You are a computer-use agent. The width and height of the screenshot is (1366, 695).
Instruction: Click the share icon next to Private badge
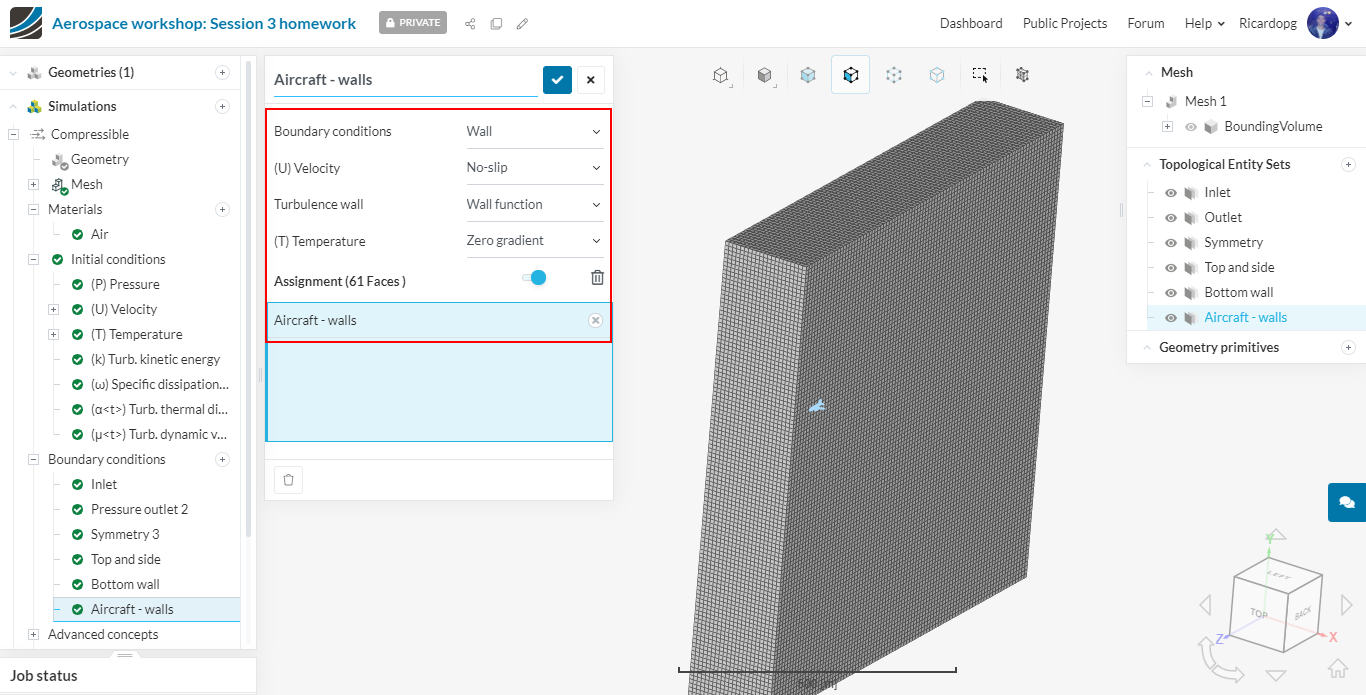(470, 24)
